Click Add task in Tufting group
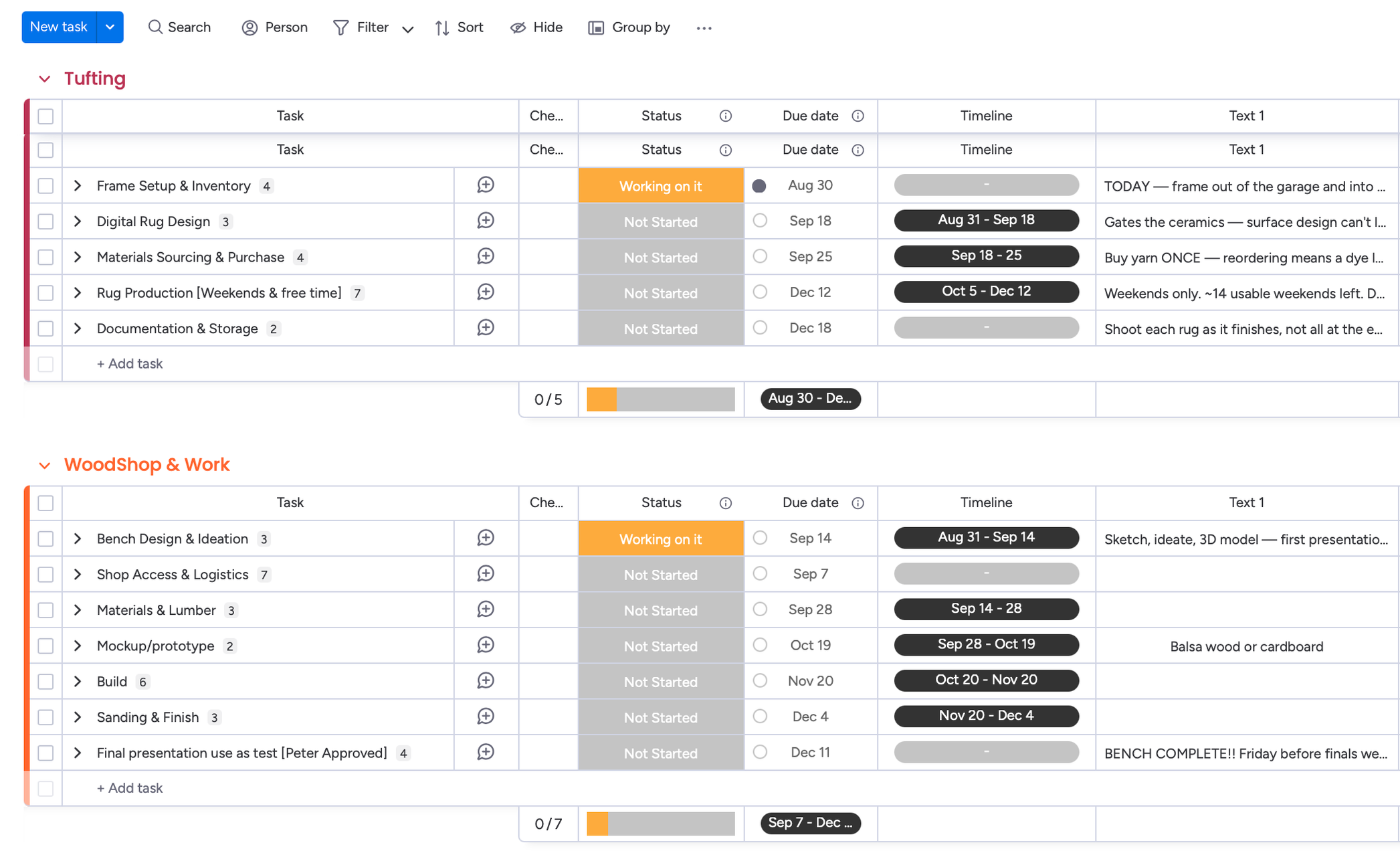The image size is (1400, 857). click(x=130, y=364)
